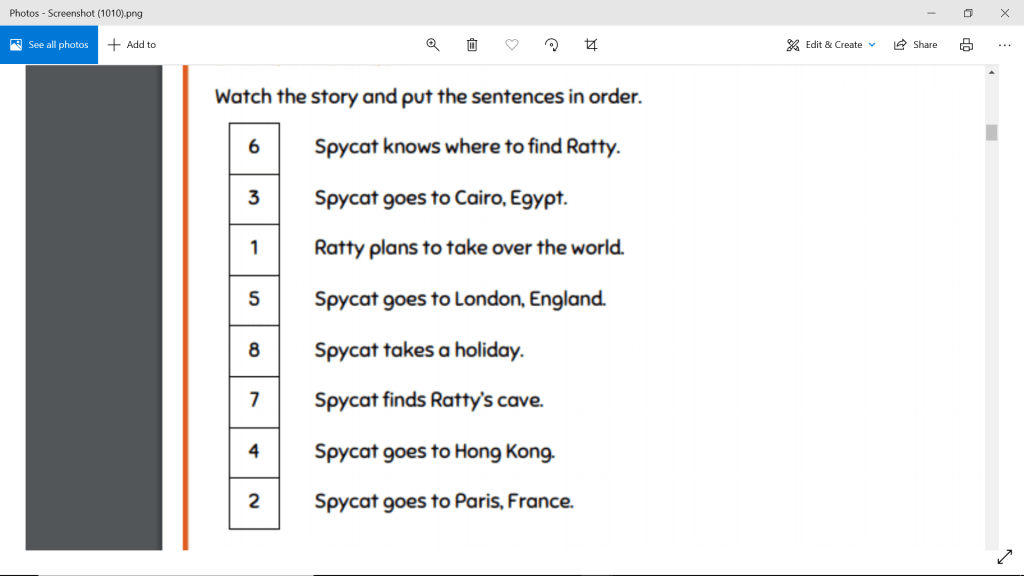Restore down the Photos window
Screen dimensions: 1024x576
coord(967,13)
